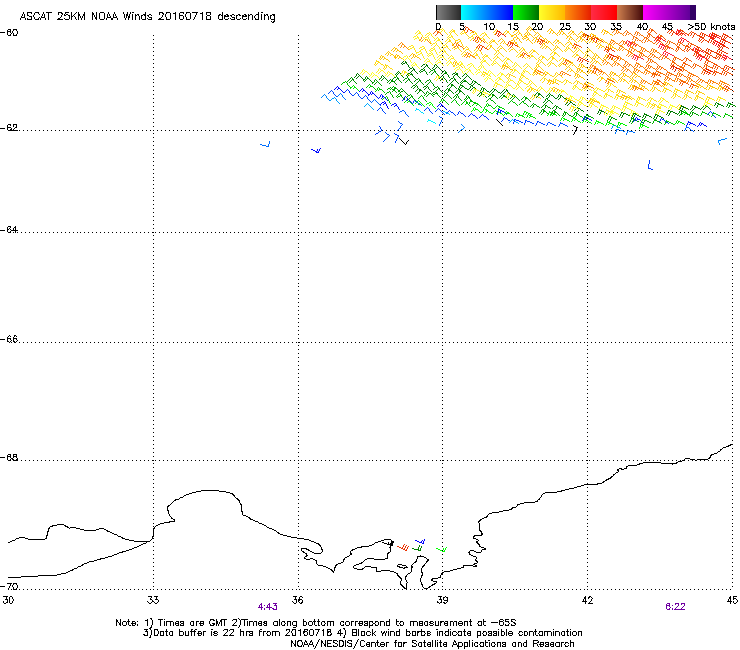Click the black contaminated wind barb below -62

(404, 141)
